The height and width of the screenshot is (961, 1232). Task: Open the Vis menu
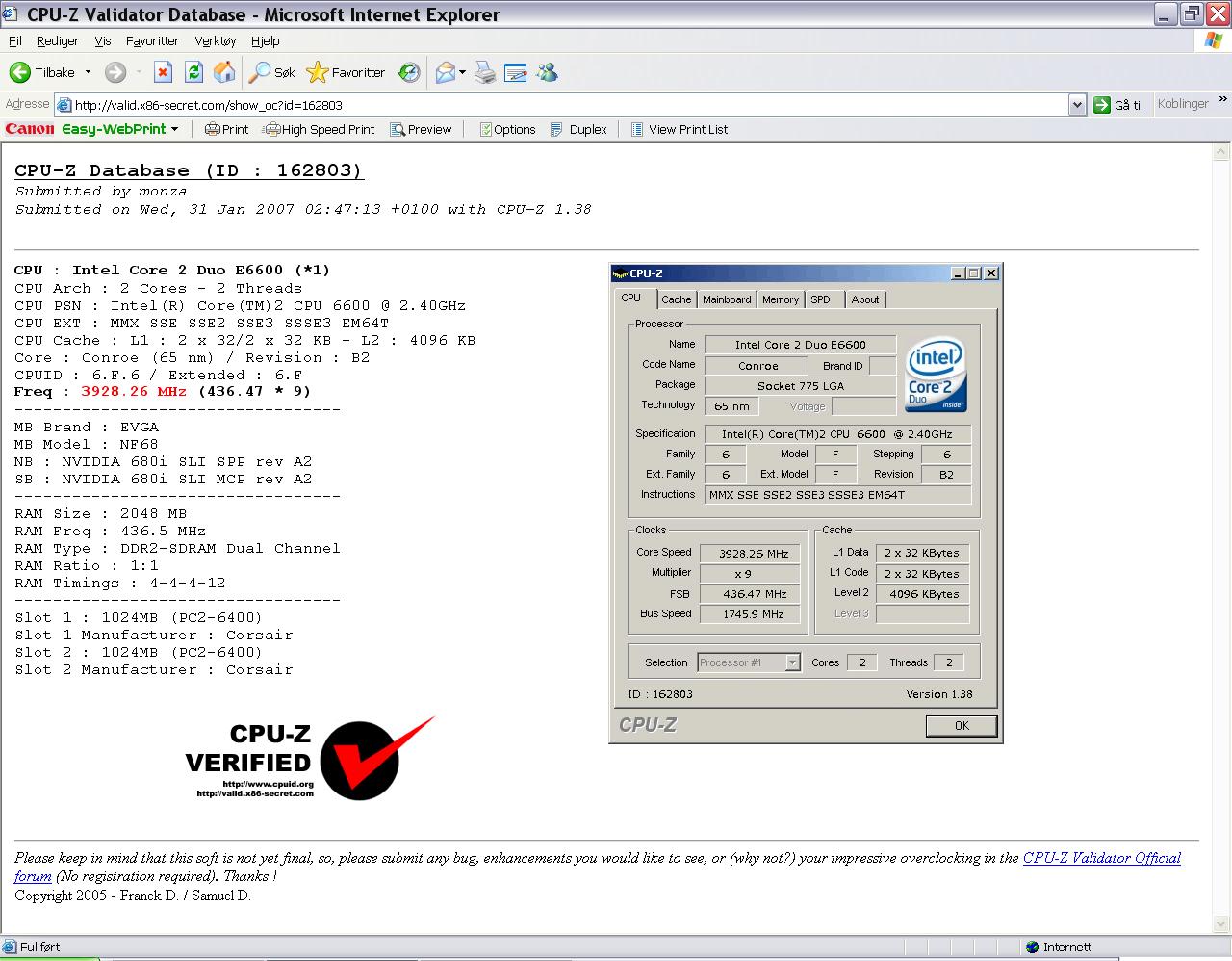coord(103,41)
